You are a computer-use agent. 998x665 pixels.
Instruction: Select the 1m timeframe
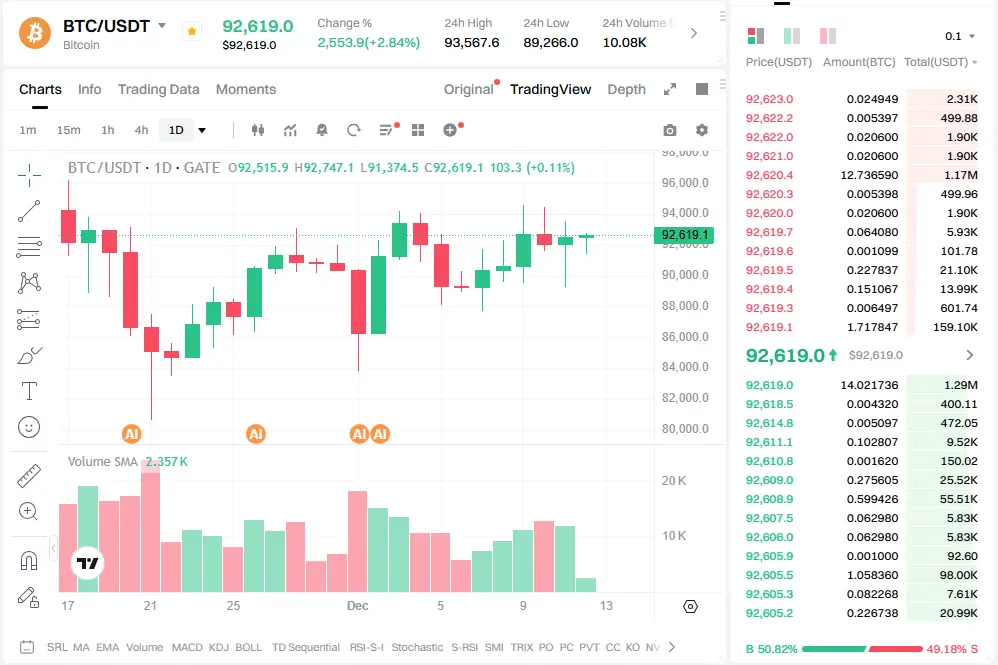click(28, 130)
